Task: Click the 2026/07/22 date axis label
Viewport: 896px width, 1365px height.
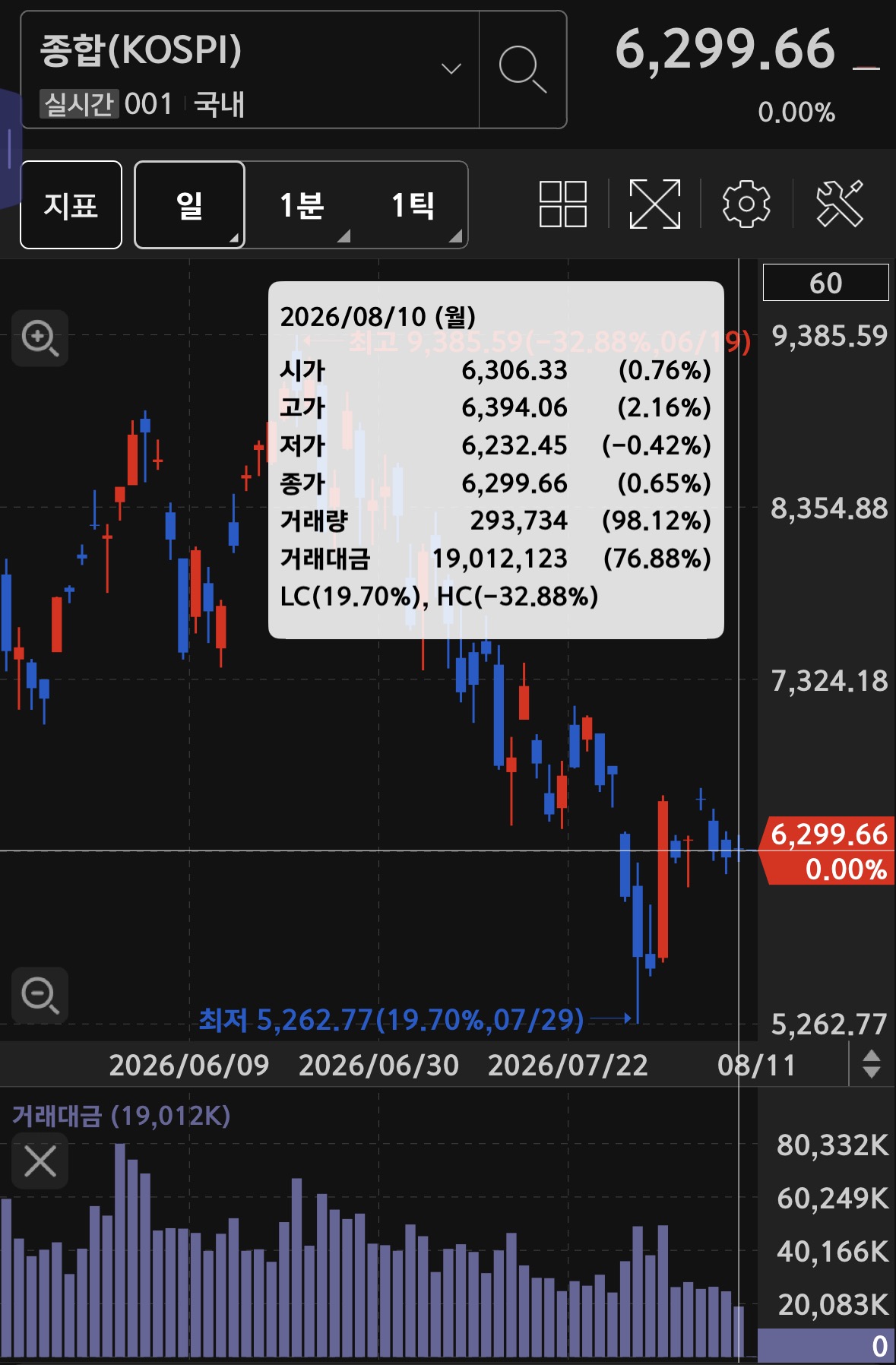Action: click(568, 1065)
